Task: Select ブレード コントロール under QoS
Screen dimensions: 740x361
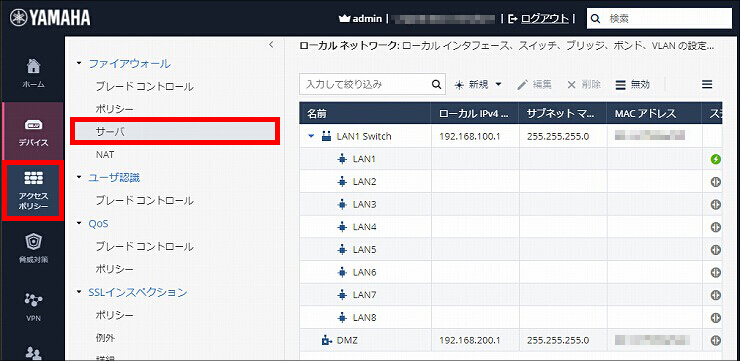Action: pyautogui.click(x=144, y=246)
